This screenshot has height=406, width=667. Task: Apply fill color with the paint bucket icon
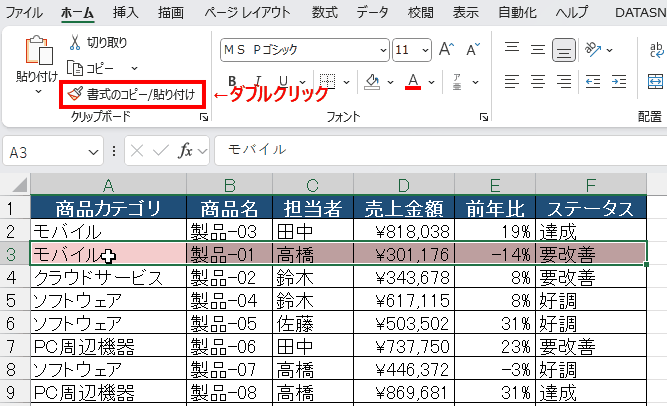372,81
